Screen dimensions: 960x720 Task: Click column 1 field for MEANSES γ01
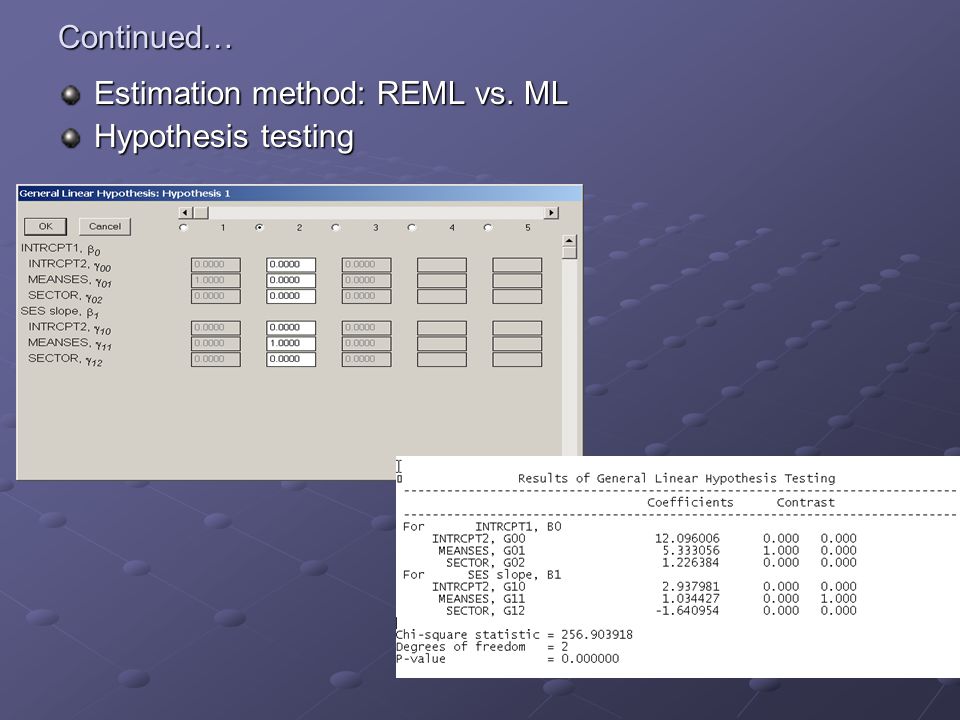click(216, 280)
